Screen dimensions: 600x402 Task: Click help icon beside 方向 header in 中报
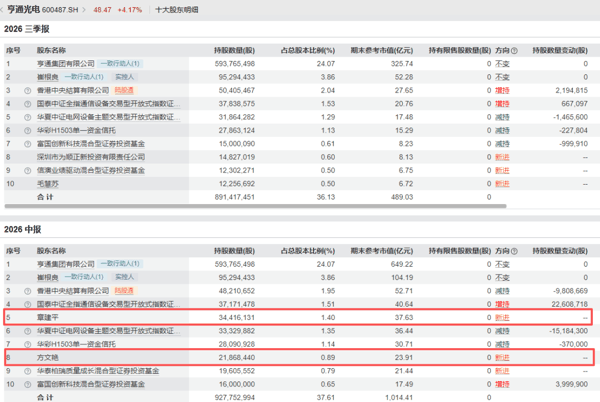514,251
